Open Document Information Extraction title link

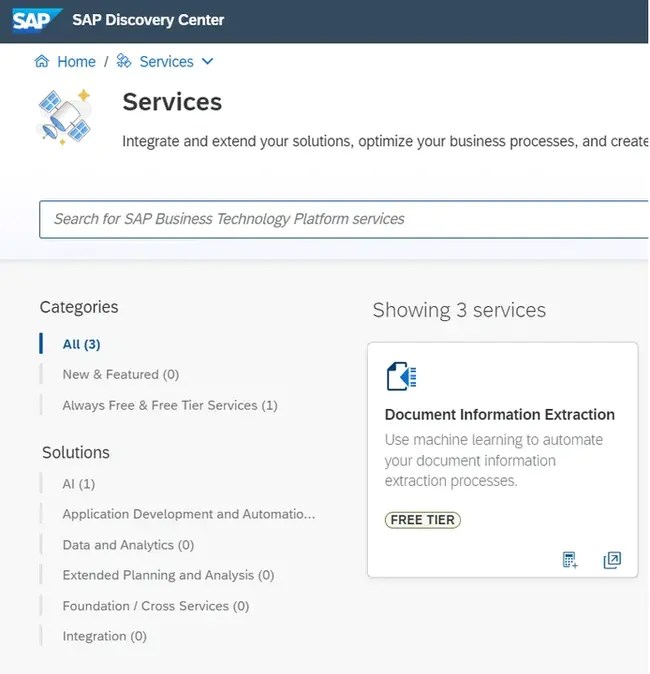[x=499, y=414]
